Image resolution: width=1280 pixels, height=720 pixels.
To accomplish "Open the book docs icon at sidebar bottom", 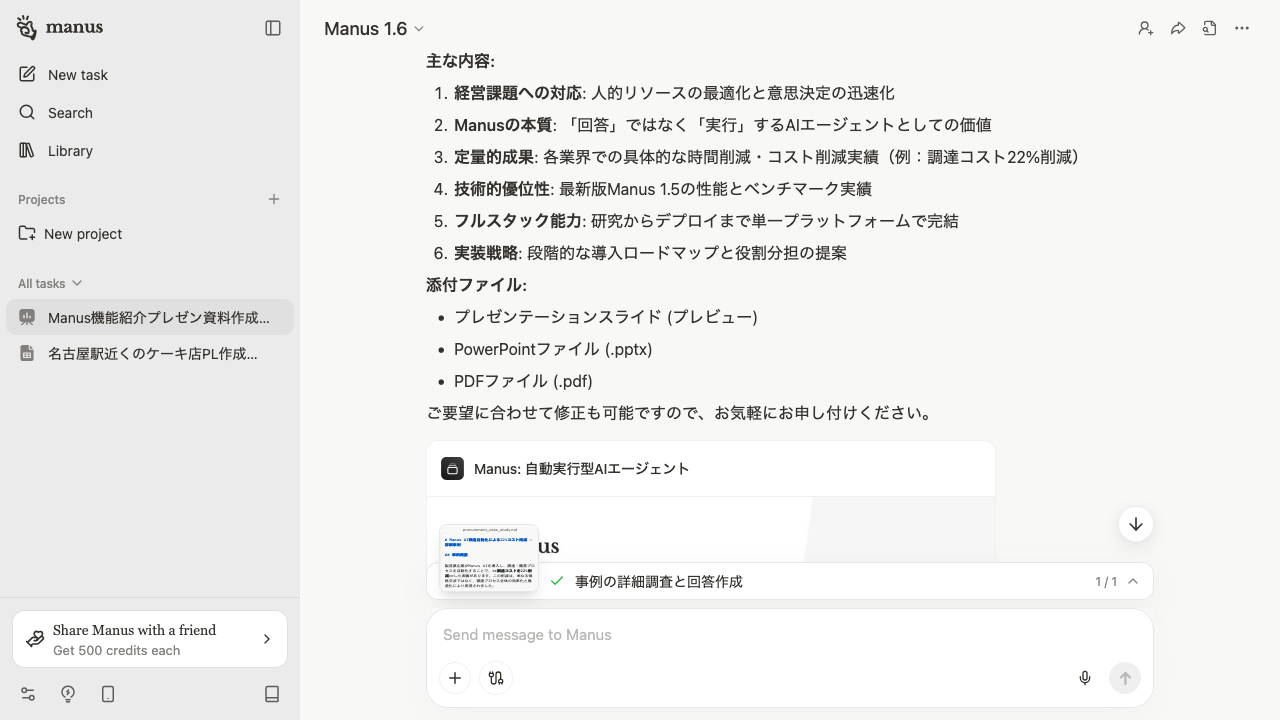I will coord(272,694).
